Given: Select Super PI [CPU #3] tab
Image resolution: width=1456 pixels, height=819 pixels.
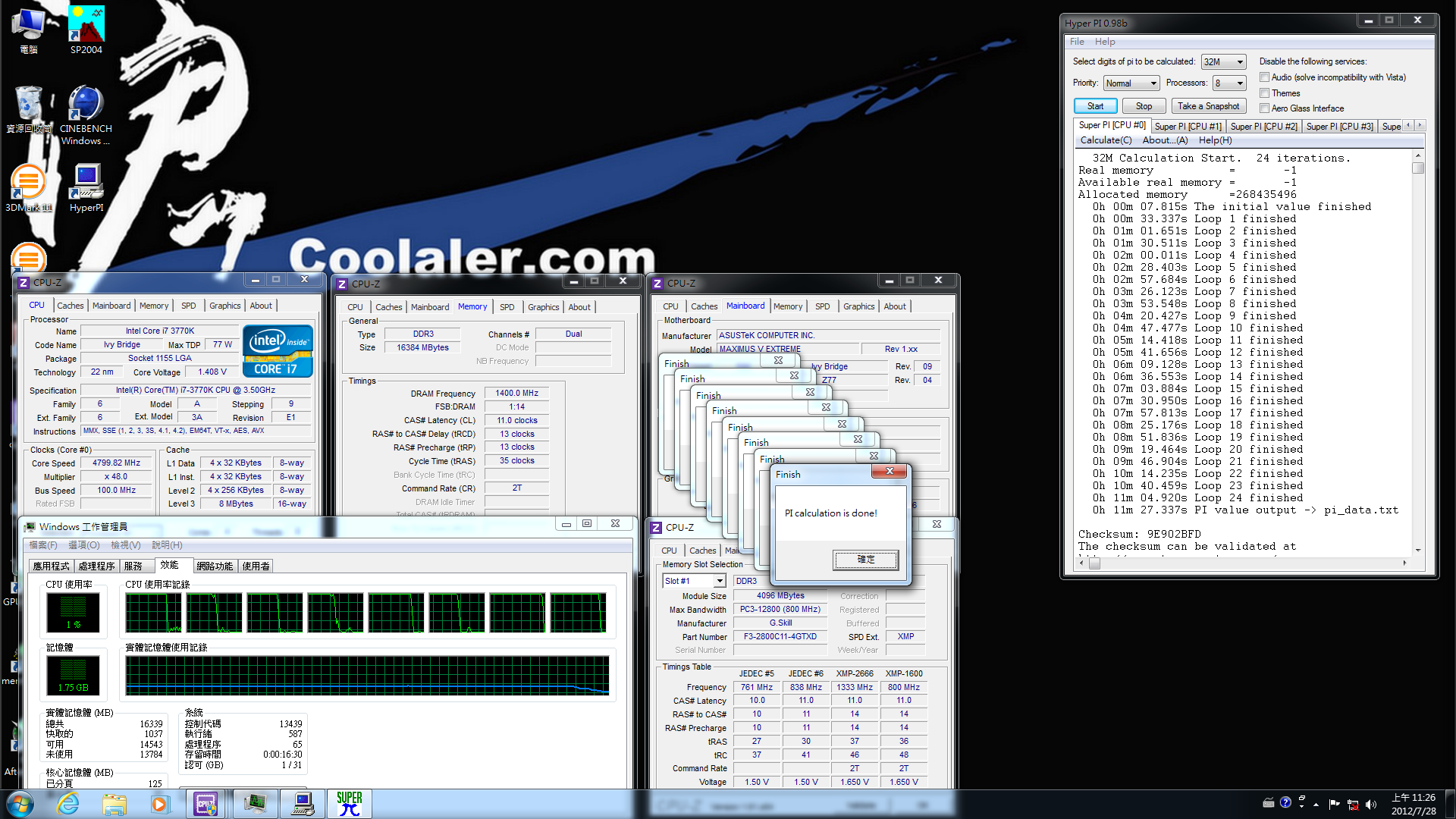Looking at the screenshot, I should (1339, 127).
